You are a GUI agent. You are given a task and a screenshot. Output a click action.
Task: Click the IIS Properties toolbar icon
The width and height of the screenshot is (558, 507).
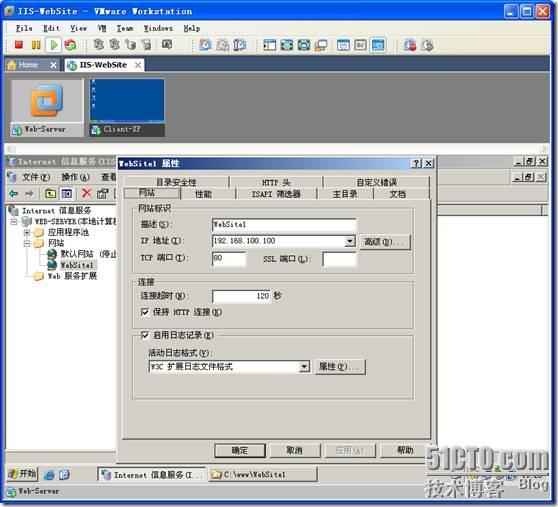click(x=103, y=194)
